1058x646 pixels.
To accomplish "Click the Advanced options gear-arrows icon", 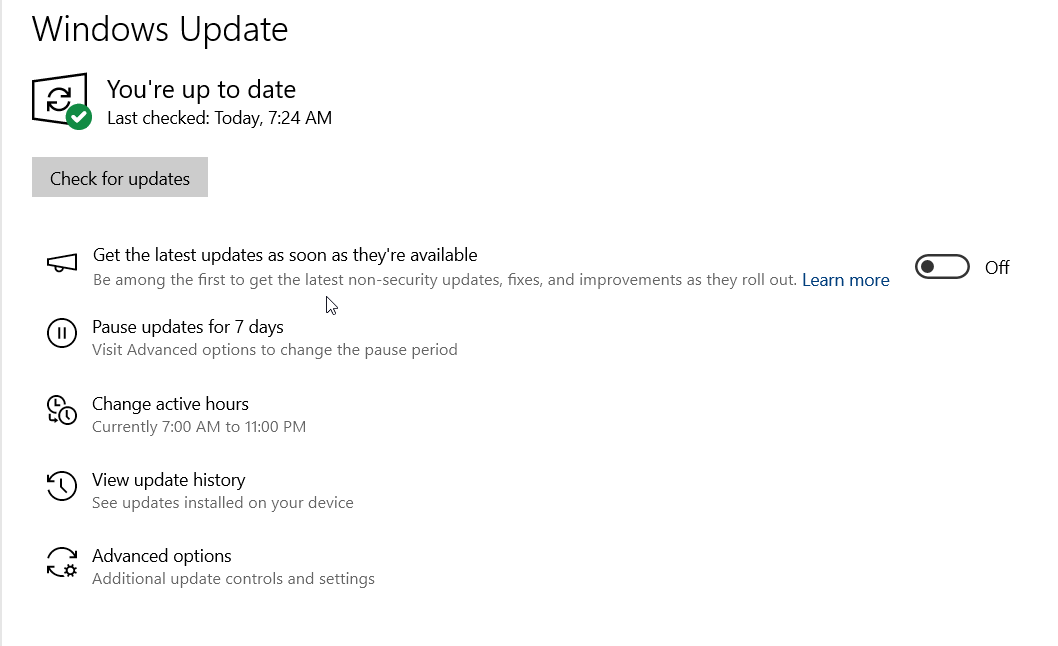I will (62, 563).
